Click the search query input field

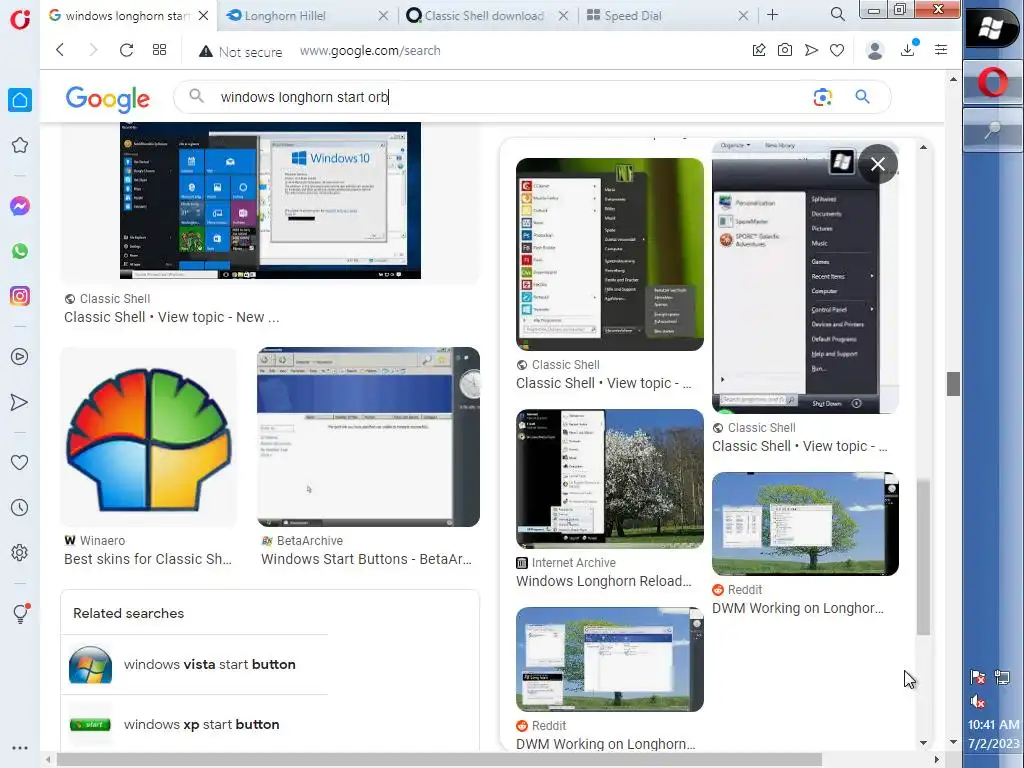[x=509, y=97]
